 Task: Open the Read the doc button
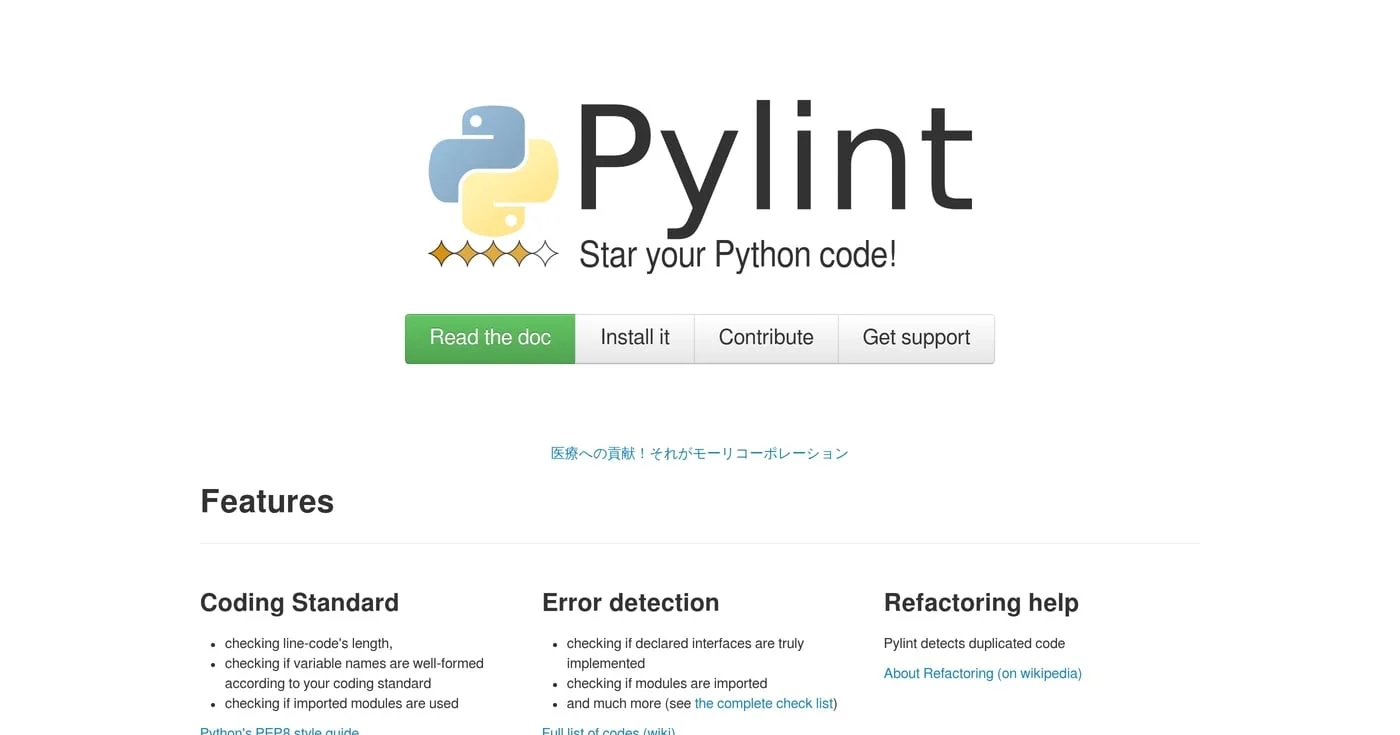coord(490,338)
